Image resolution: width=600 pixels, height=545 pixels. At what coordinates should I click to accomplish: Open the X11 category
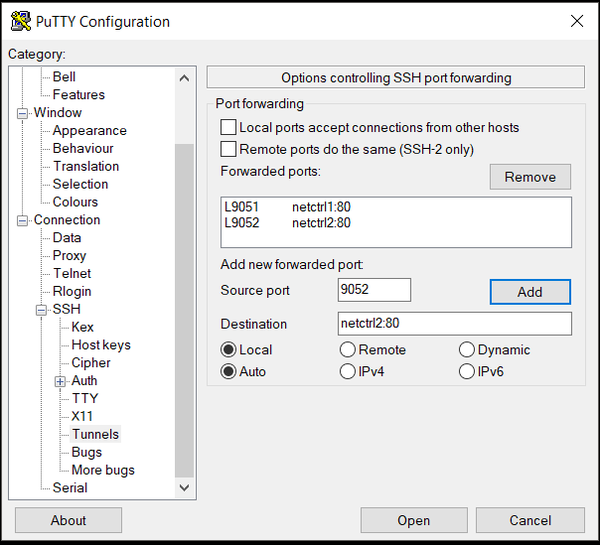pos(82,416)
